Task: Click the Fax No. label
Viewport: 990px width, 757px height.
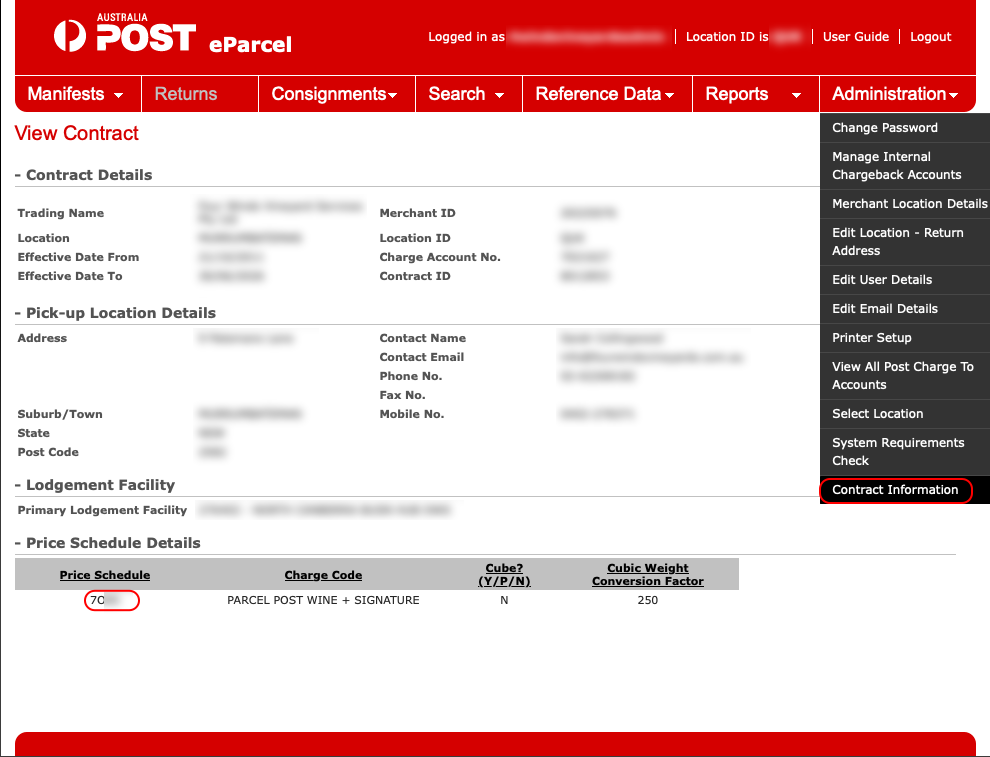Action: click(402, 395)
